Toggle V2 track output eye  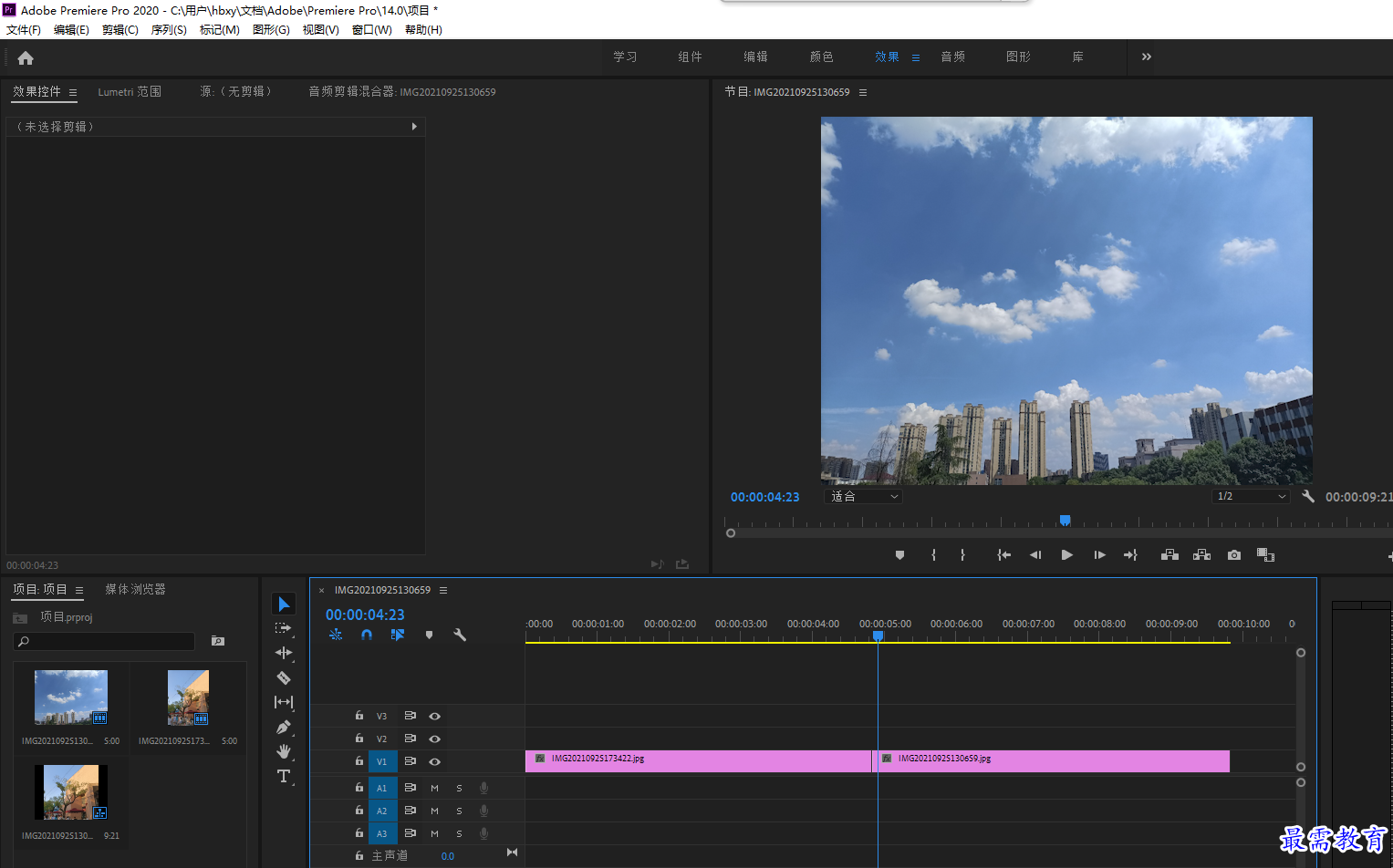coord(435,739)
